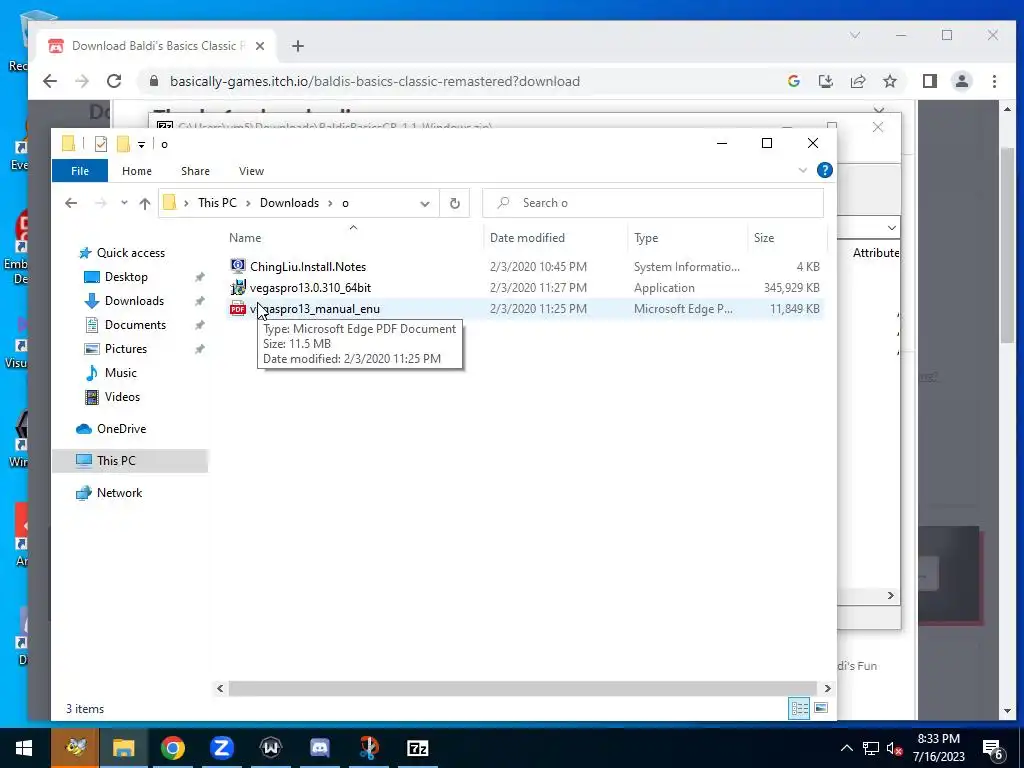Open the Share ribbon tab
This screenshot has height=768, width=1024.
[x=195, y=171]
